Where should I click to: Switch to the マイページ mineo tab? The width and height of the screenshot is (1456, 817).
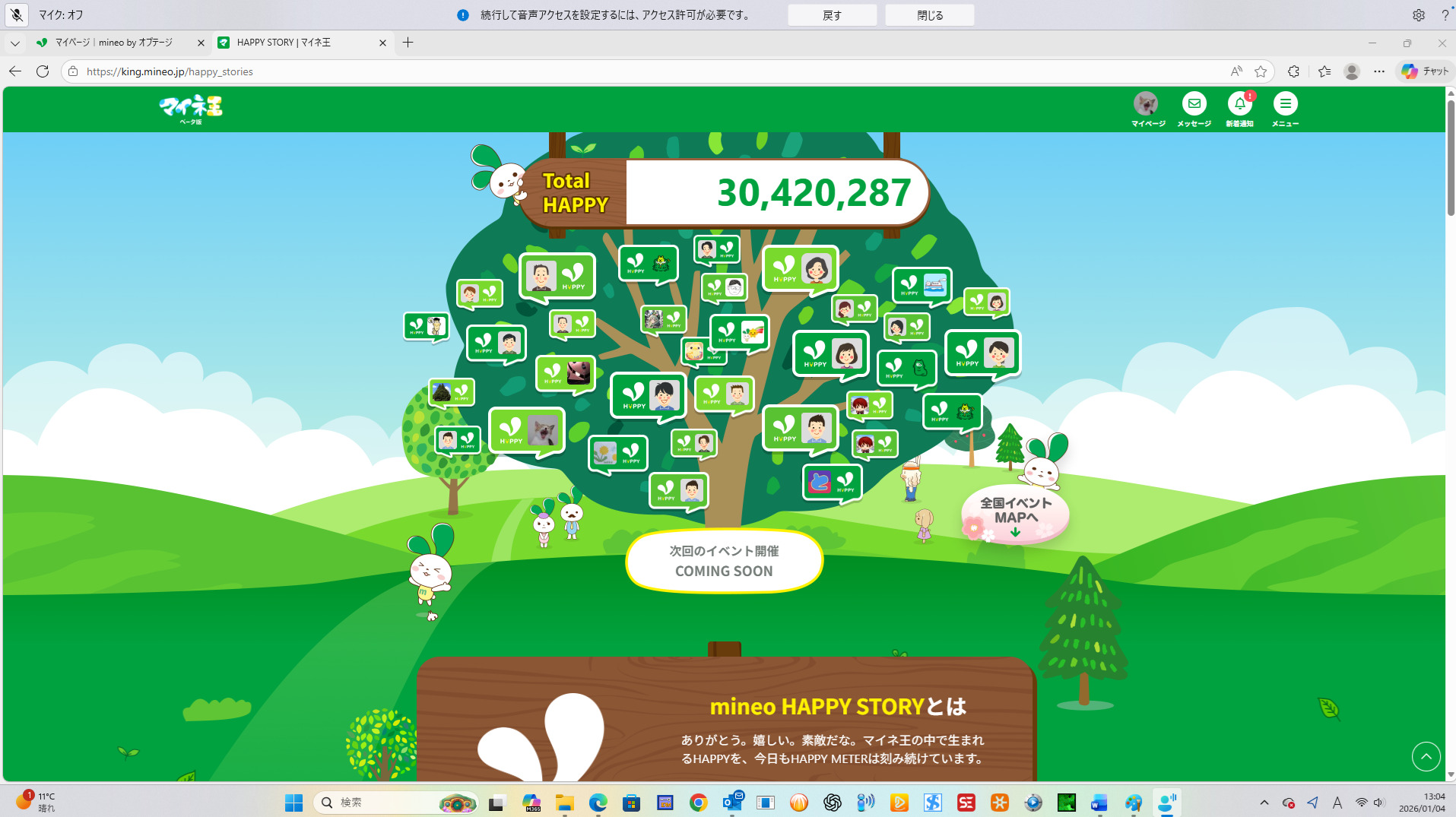114,43
